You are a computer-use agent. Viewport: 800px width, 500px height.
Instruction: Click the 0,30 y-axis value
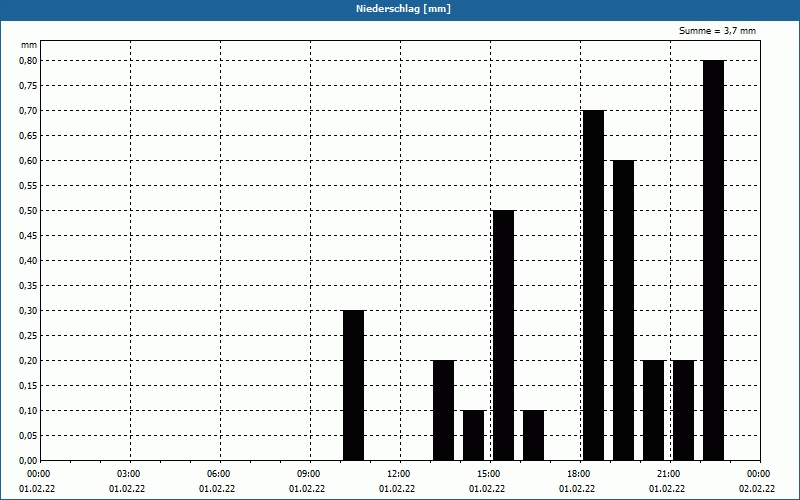[28, 311]
